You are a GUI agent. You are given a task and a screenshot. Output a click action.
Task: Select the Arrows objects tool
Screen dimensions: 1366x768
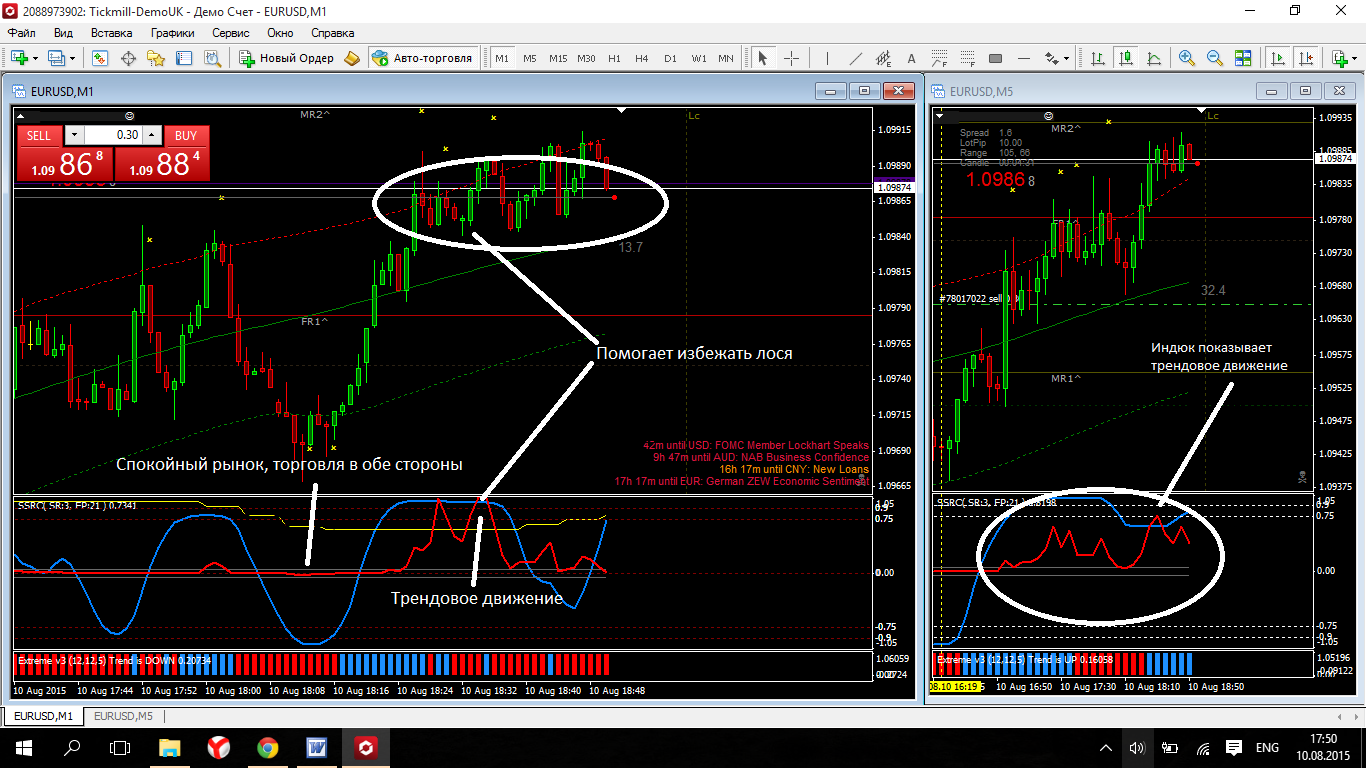click(x=1051, y=58)
